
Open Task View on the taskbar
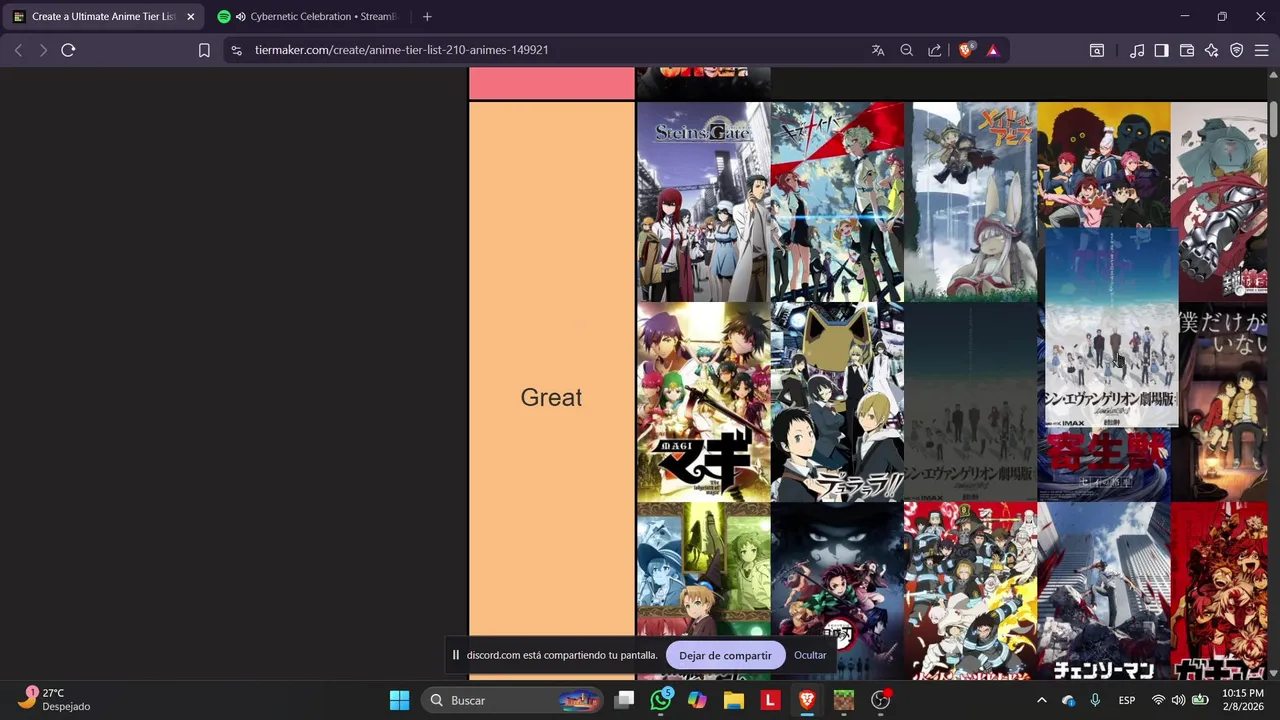point(624,700)
